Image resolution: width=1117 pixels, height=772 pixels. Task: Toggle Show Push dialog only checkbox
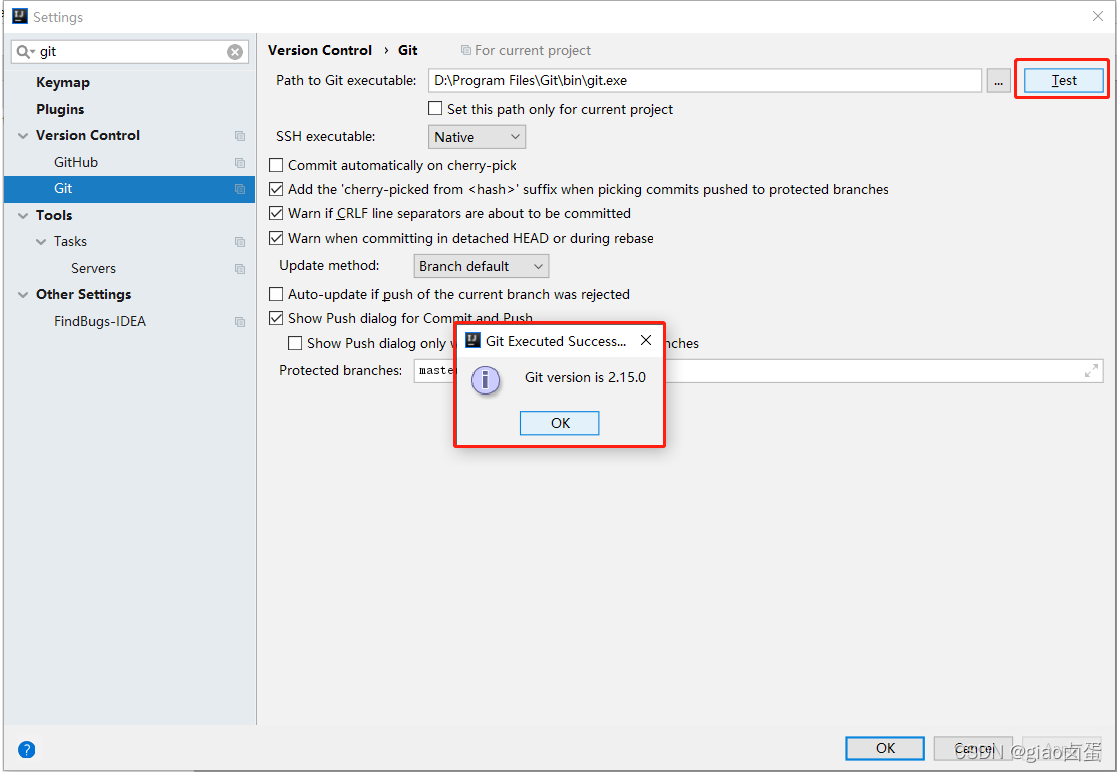[x=295, y=343]
